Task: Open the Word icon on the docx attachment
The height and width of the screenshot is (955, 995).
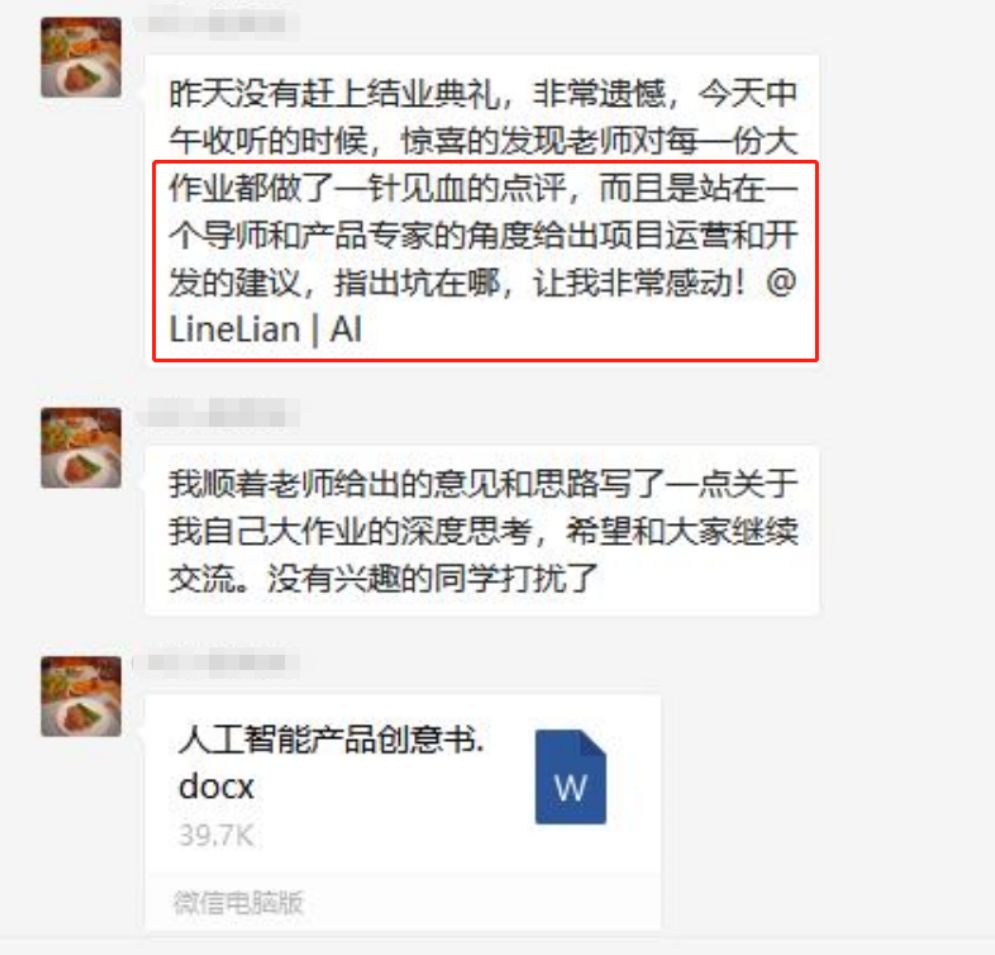Action: [570, 777]
